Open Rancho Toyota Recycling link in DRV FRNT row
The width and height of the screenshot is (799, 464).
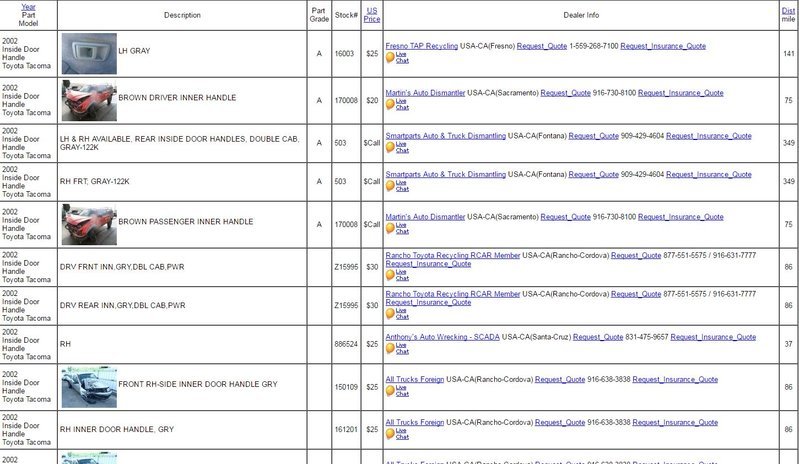pos(452,255)
